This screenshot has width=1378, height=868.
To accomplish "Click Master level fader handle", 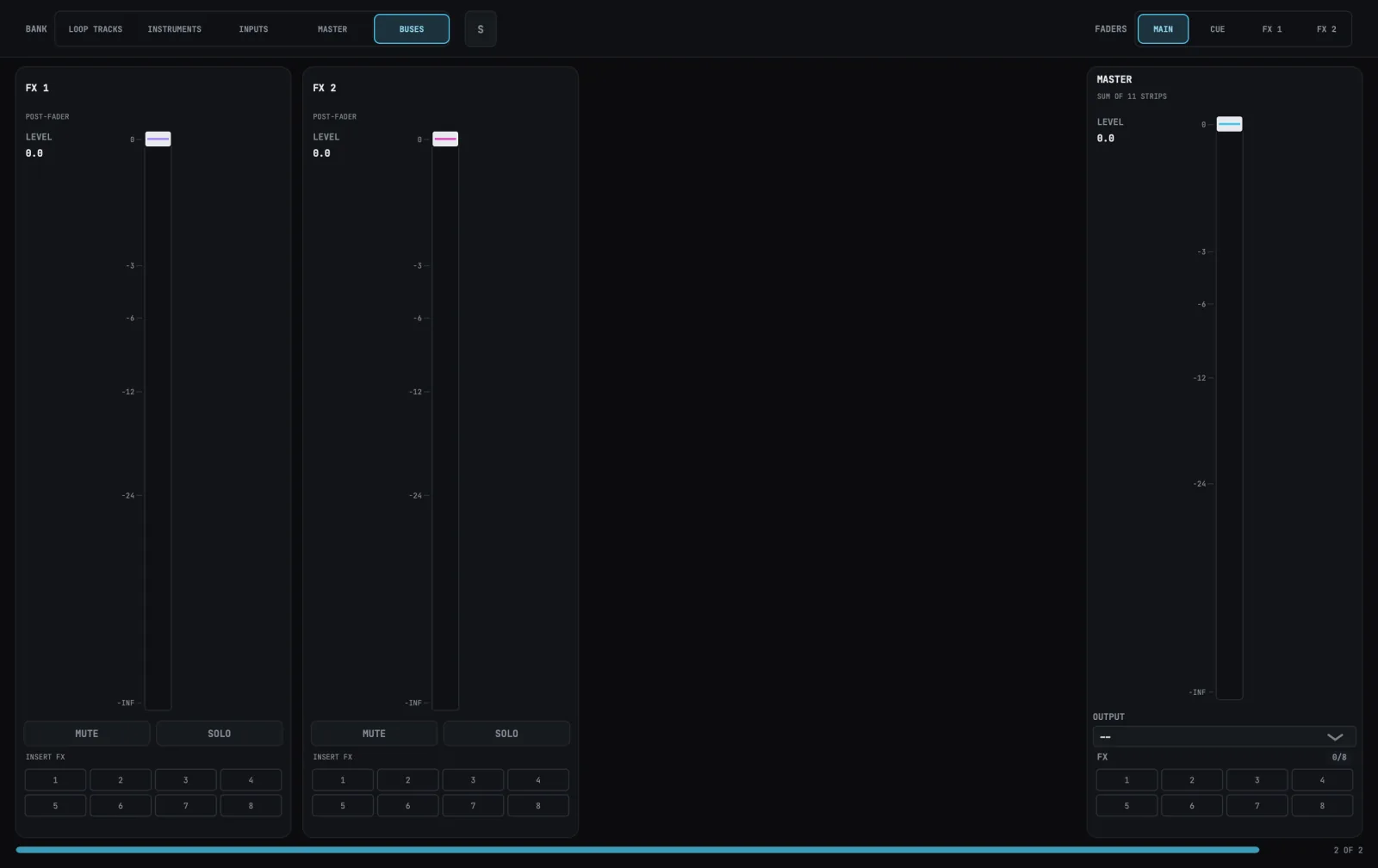I will click(1229, 124).
